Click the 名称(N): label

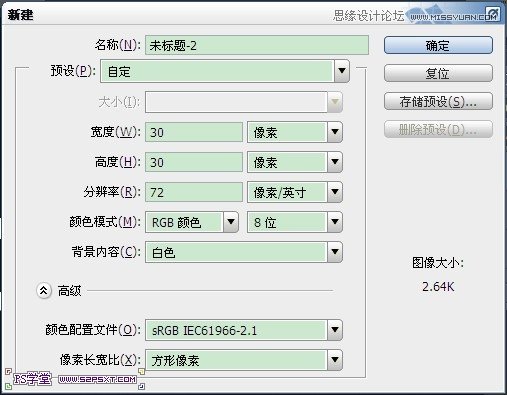coord(118,44)
